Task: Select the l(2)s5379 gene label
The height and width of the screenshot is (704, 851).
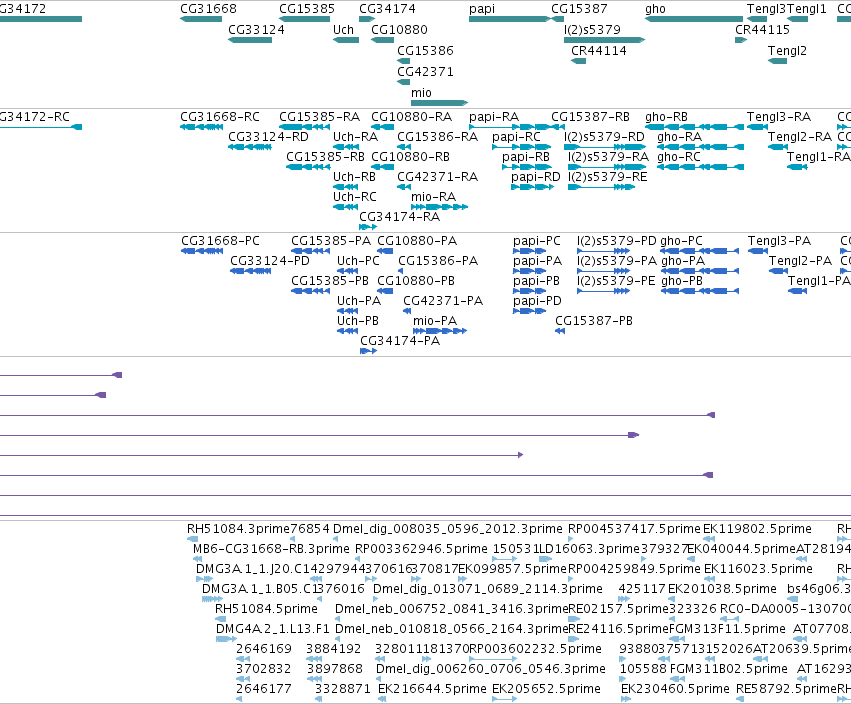Action: pyautogui.click(x=592, y=30)
